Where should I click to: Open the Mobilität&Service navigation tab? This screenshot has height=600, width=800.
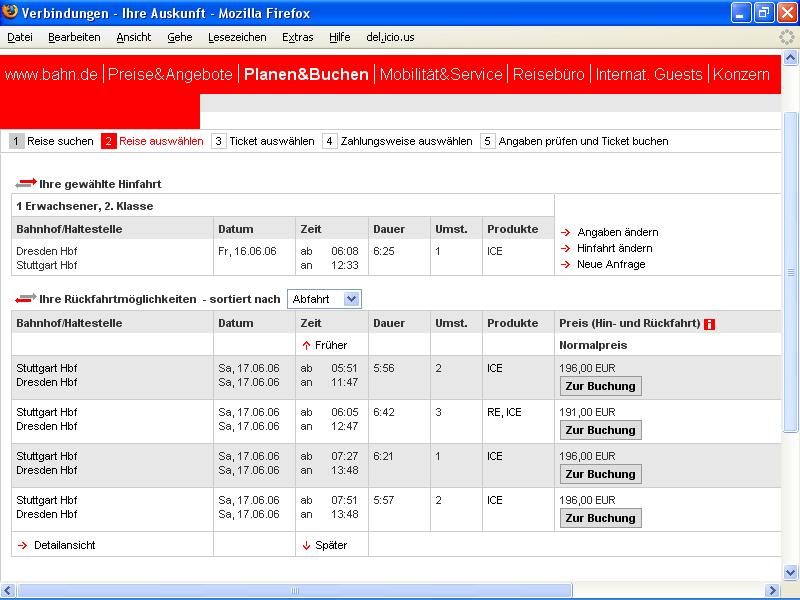point(441,74)
